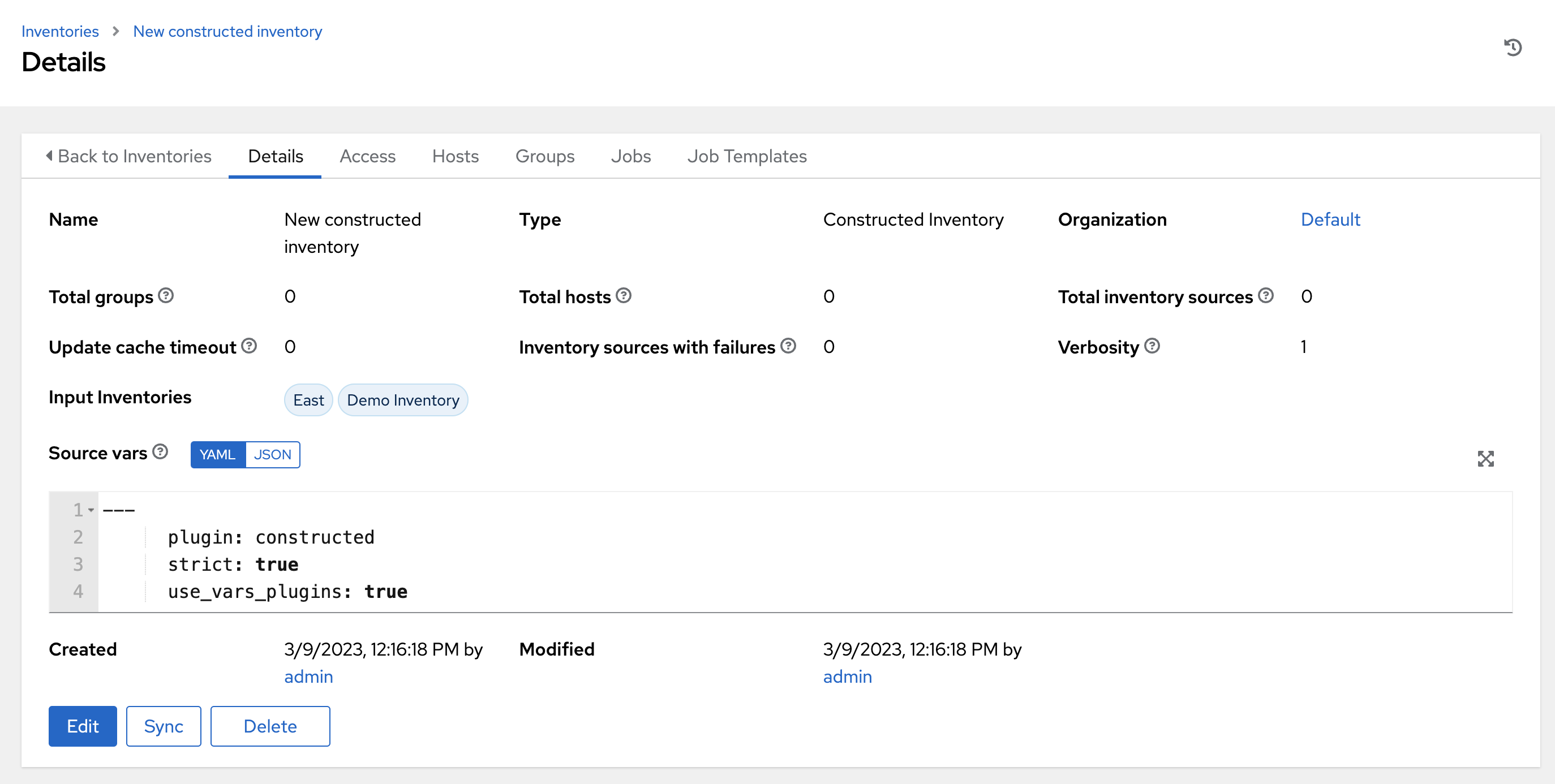Expand Source vars editor to fullscreen

1486,459
